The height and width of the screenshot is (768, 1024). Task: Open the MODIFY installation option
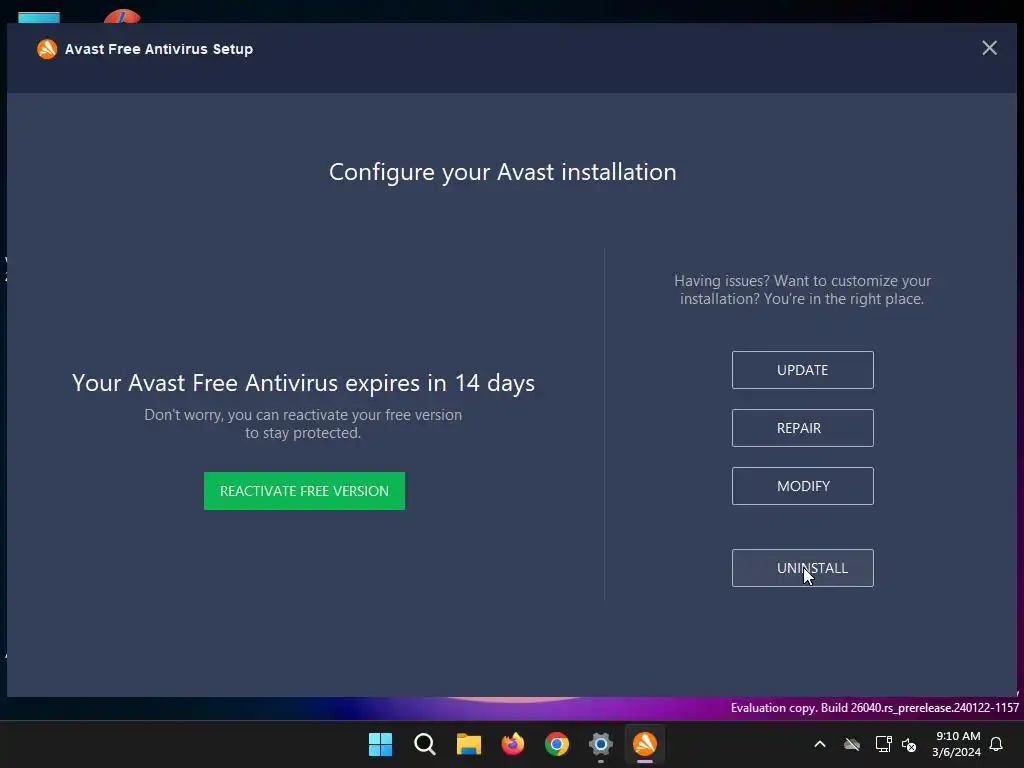[x=803, y=486]
